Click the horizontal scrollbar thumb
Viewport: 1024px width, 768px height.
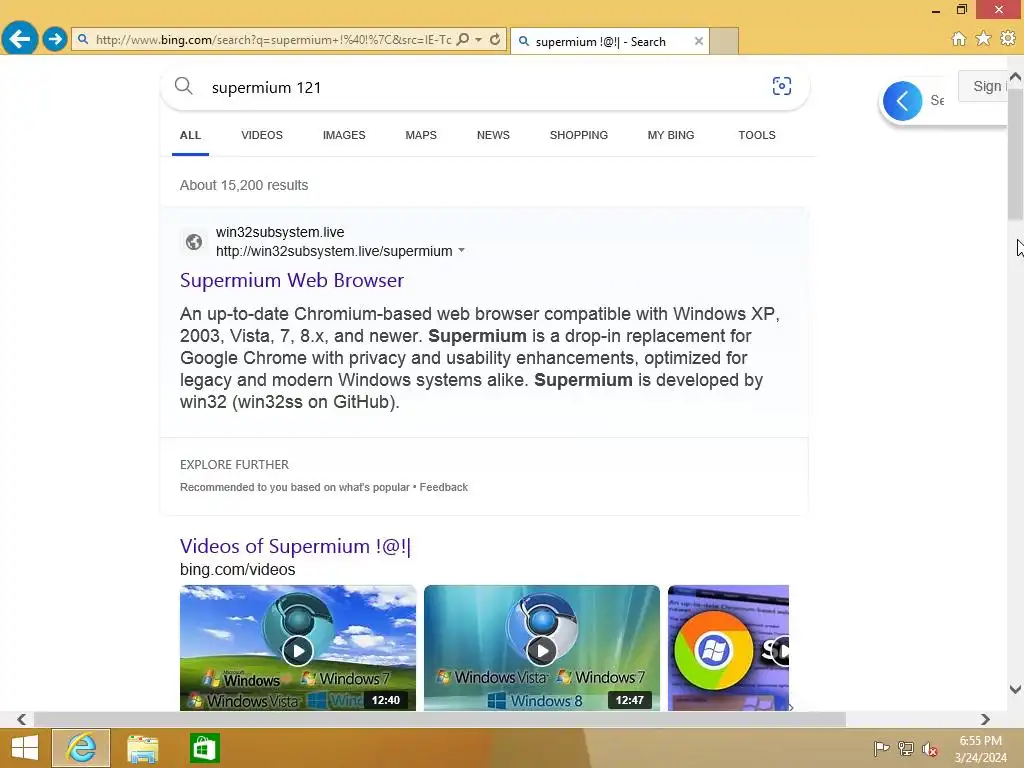pos(440,719)
